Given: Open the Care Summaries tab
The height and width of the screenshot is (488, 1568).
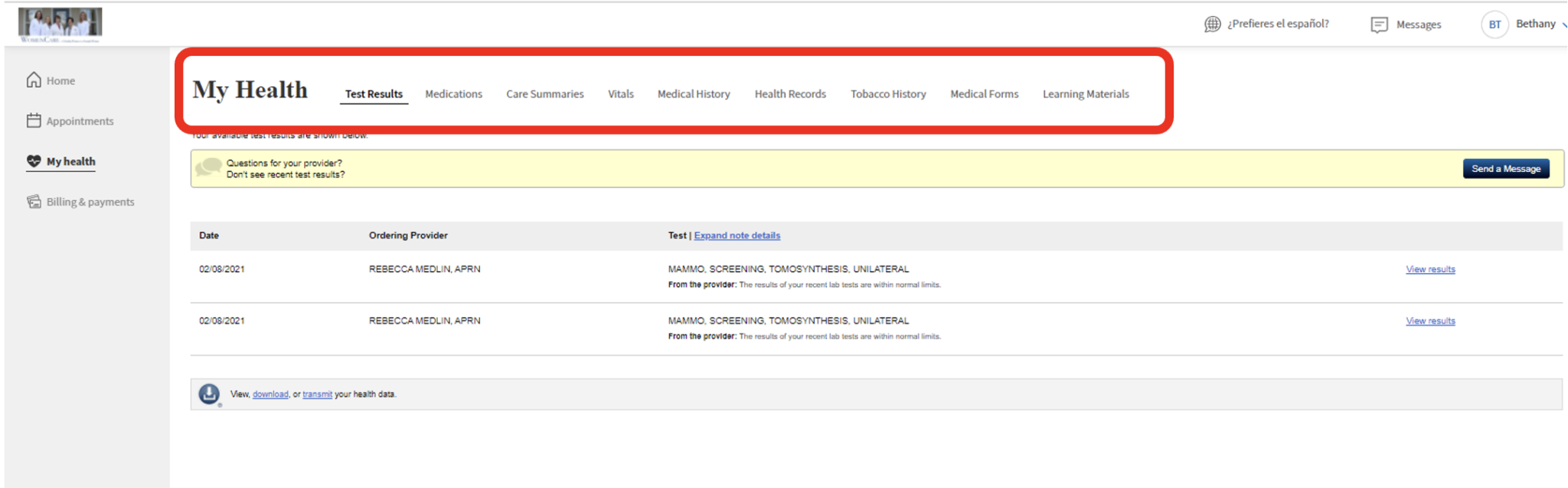Looking at the screenshot, I should point(544,94).
